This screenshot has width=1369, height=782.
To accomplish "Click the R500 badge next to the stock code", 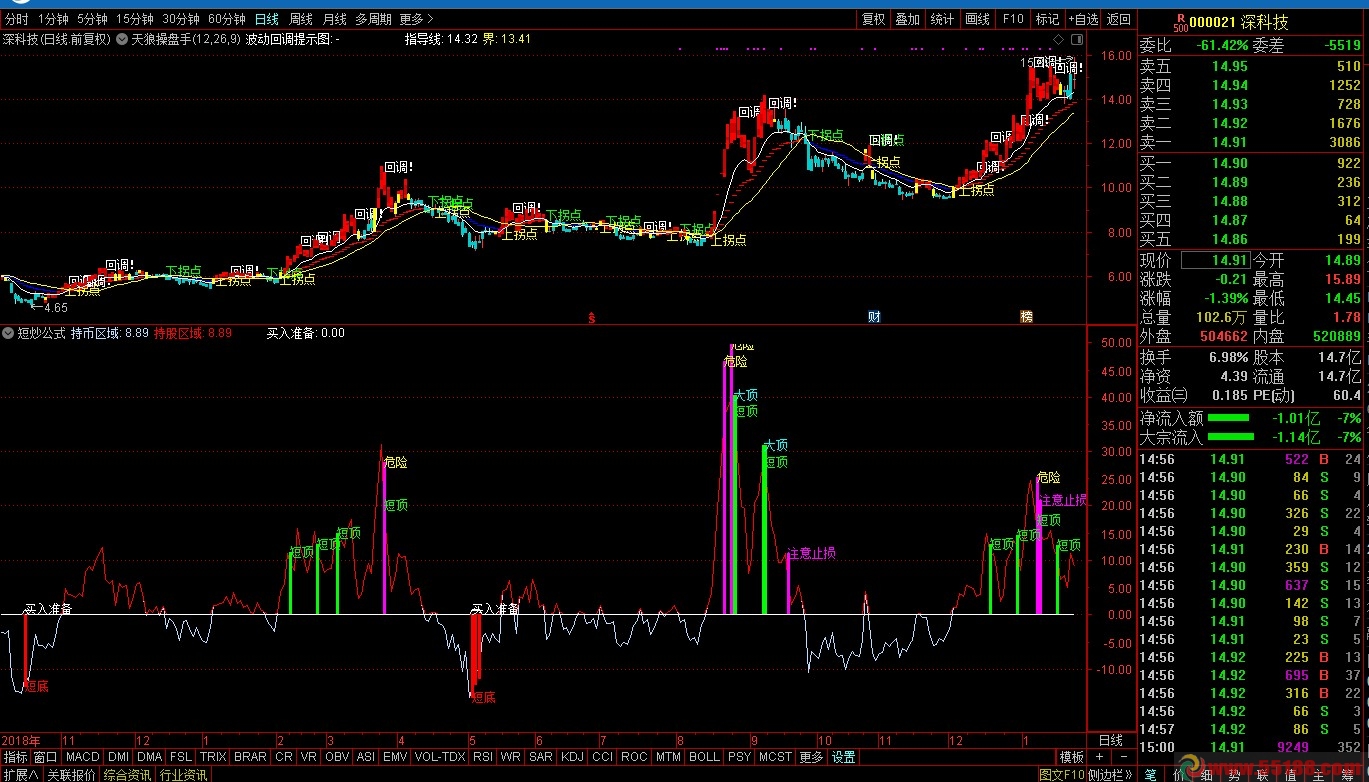I will coord(1181,22).
